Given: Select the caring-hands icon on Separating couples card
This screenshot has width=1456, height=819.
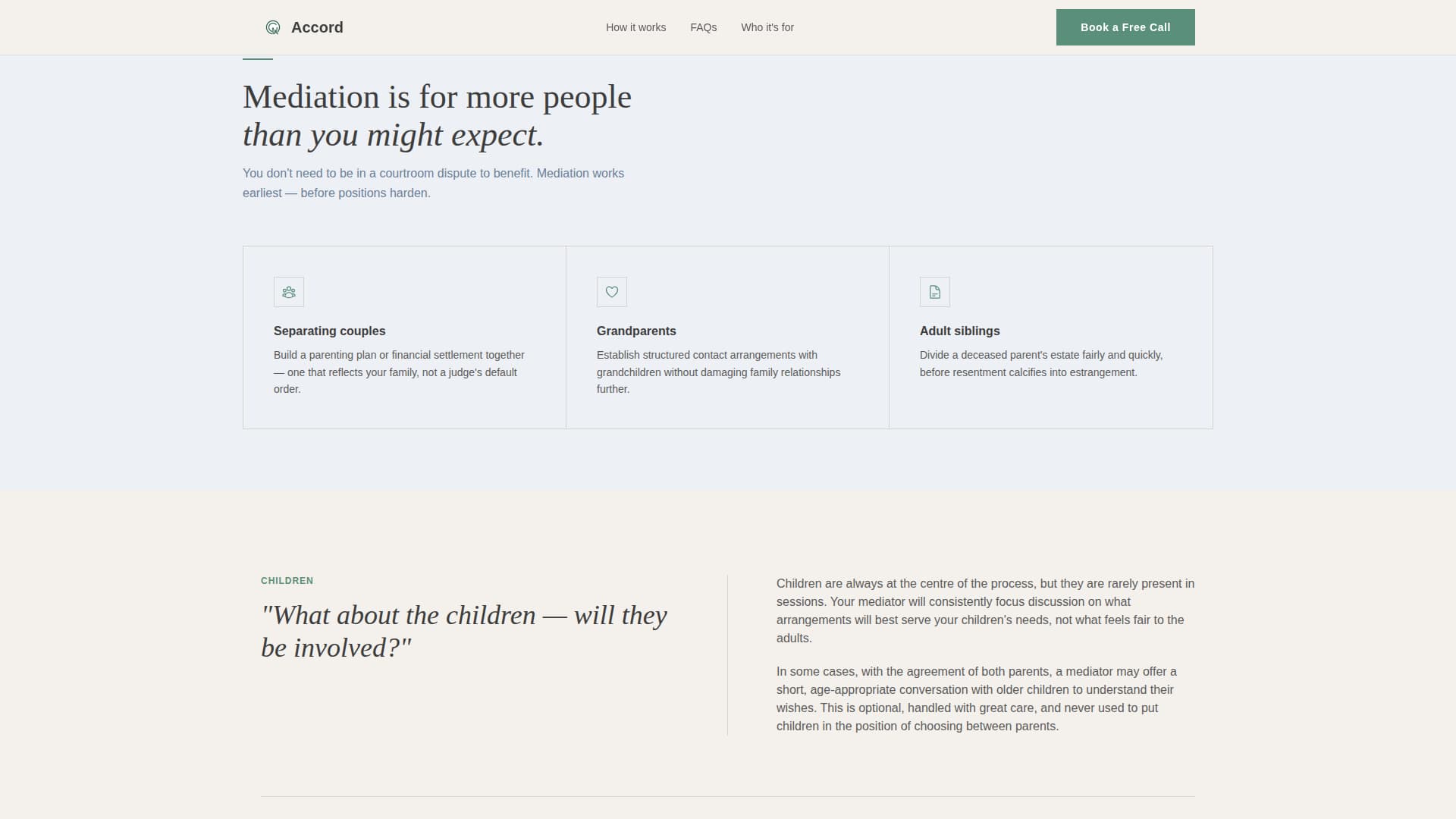Looking at the screenshot, I should (x=289, y=292).
